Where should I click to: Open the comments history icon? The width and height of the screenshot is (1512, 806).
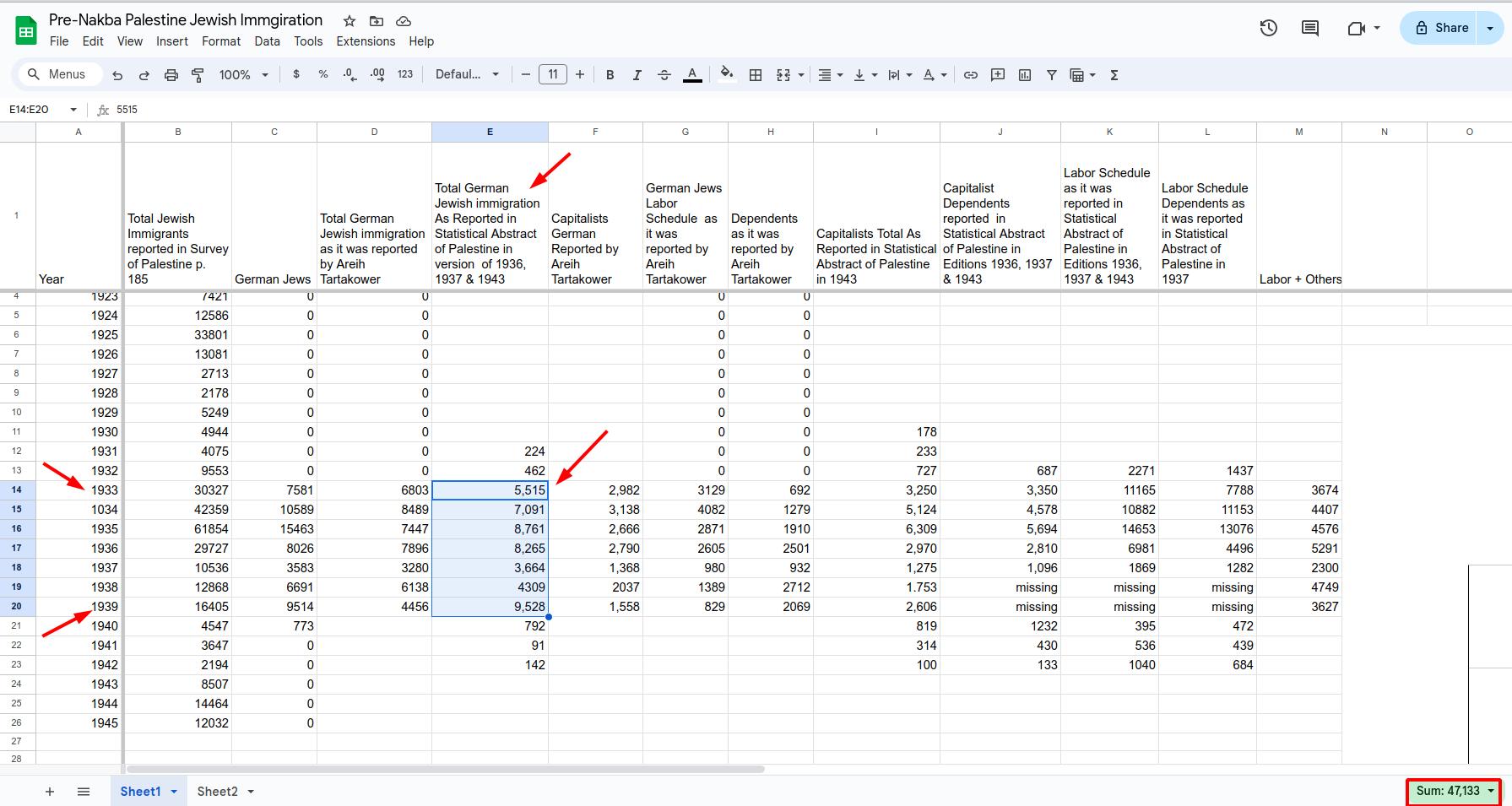(1310, 28)
